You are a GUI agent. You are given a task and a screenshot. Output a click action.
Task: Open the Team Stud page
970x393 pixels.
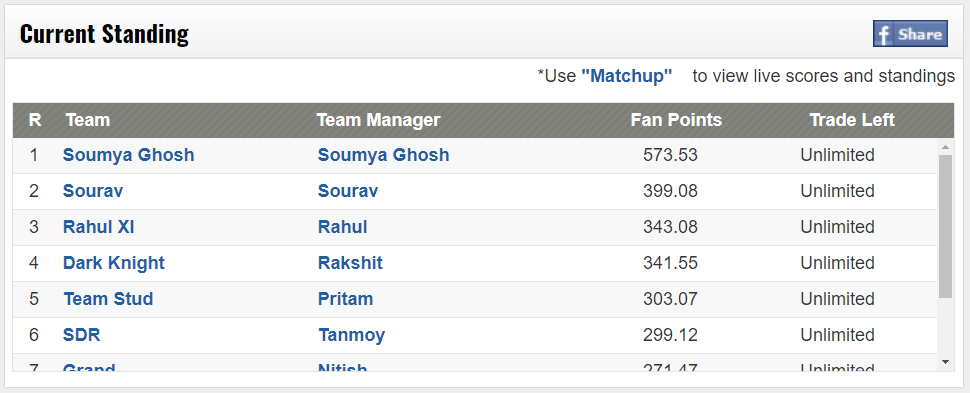(108, 298)
